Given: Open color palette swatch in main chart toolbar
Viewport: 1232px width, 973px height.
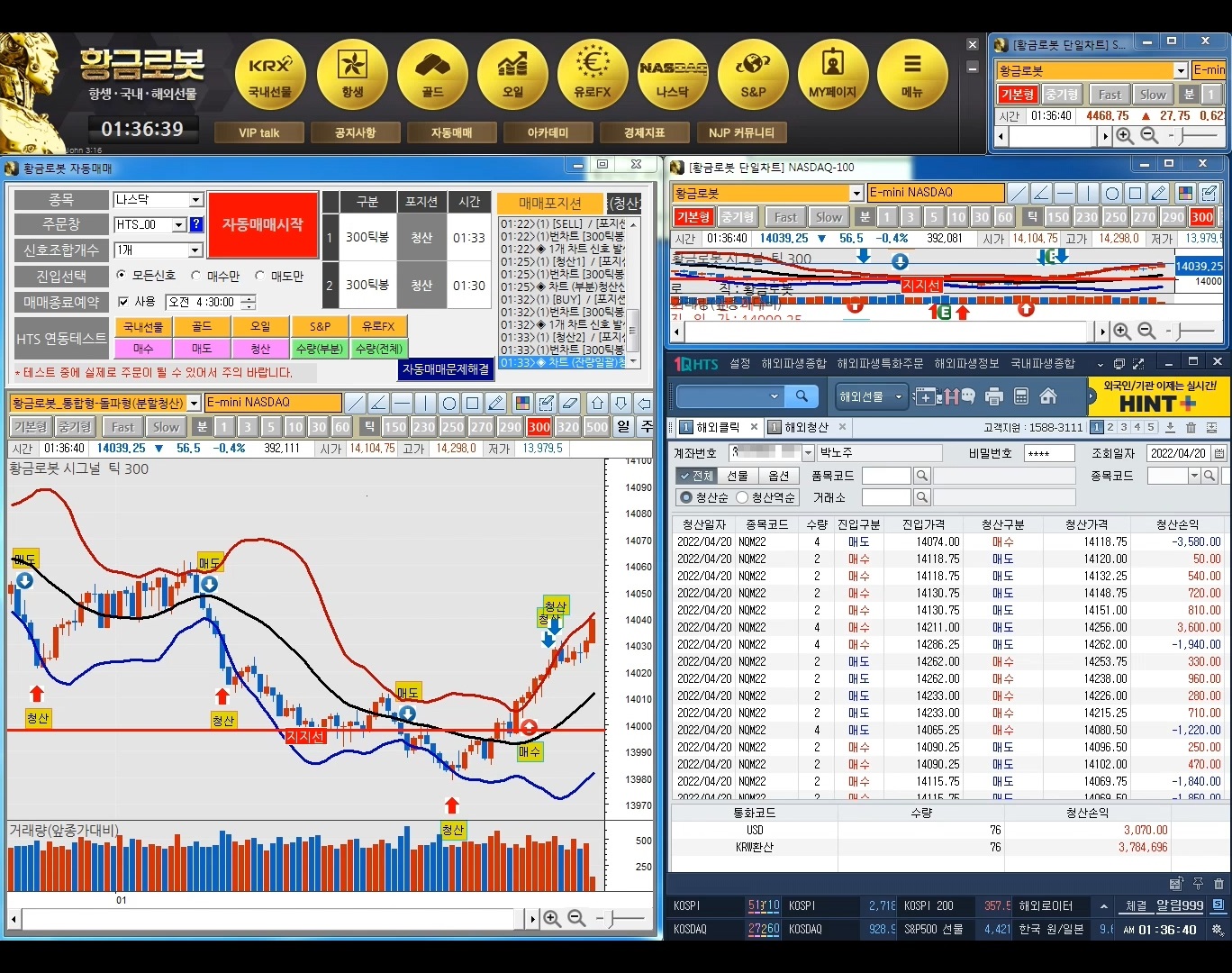Looking at the screenshot, I should 522,403.
